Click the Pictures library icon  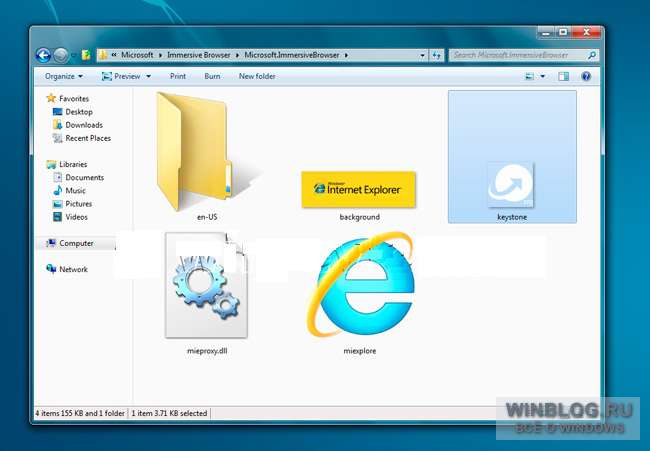click(x=58, y=204)
